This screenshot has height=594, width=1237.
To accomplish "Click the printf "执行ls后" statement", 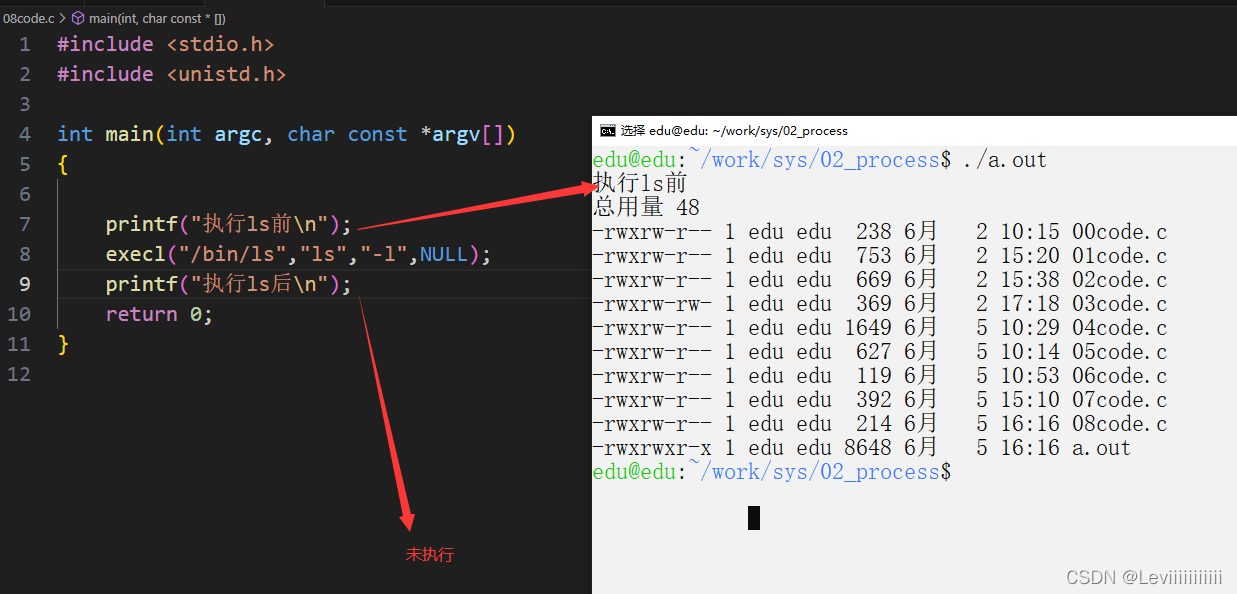I will pyautogui.click(x=229, y=284).
